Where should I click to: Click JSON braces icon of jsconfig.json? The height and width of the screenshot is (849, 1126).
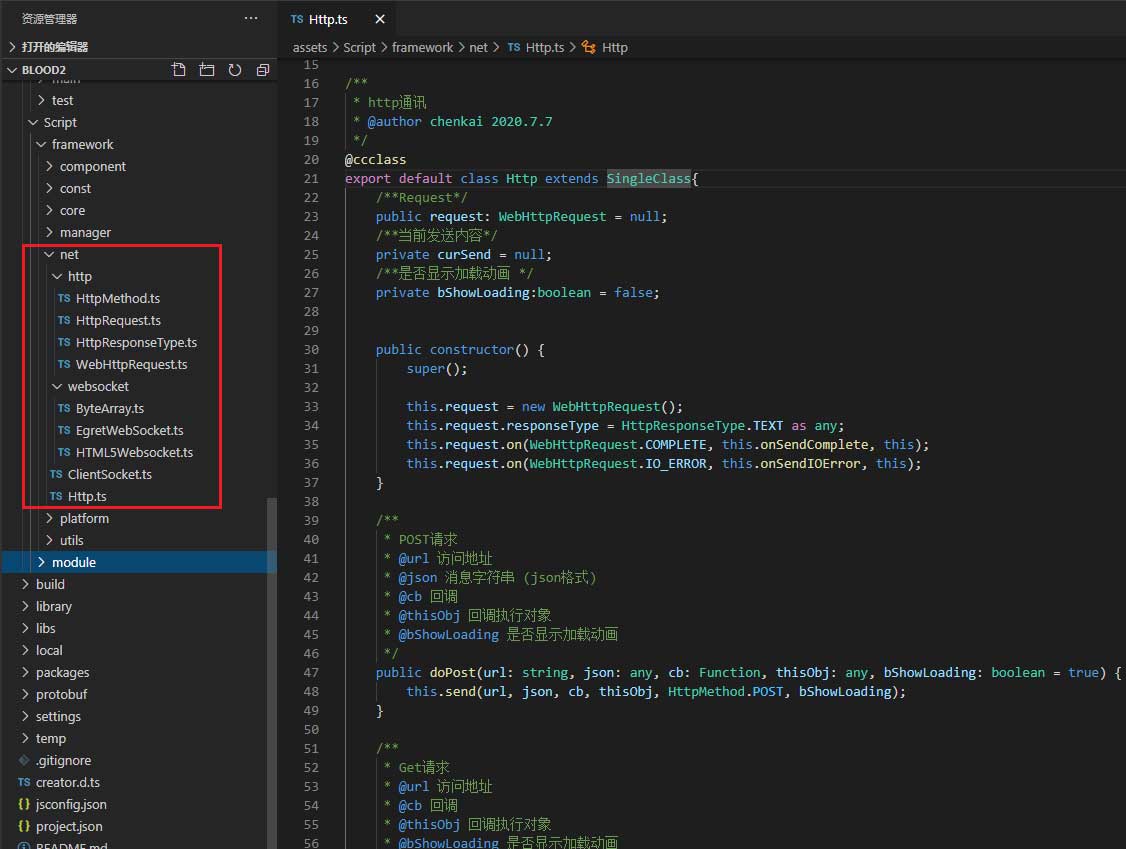[x=24, y=804]
